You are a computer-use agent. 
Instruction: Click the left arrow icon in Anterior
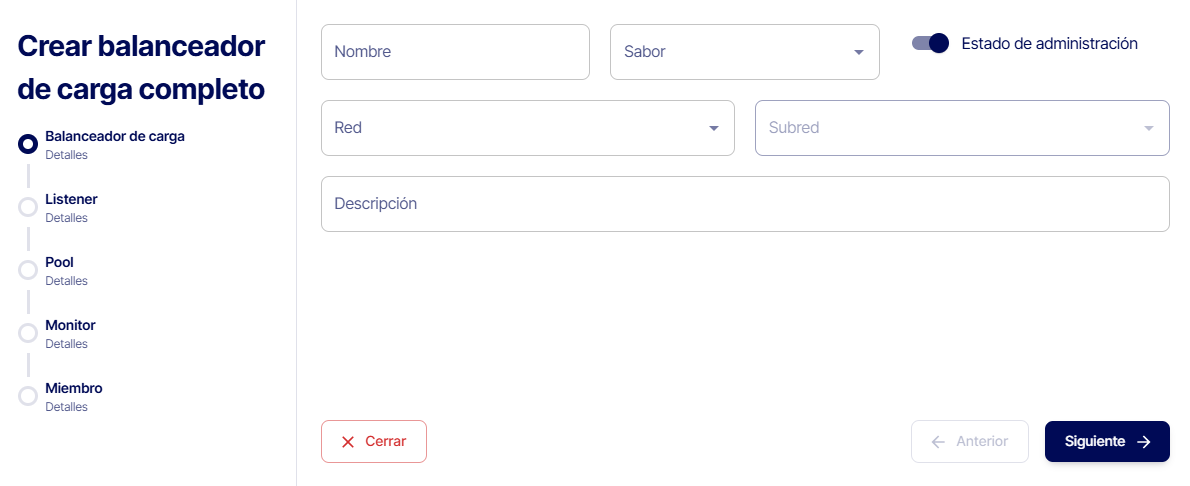(x=938, y=442)
